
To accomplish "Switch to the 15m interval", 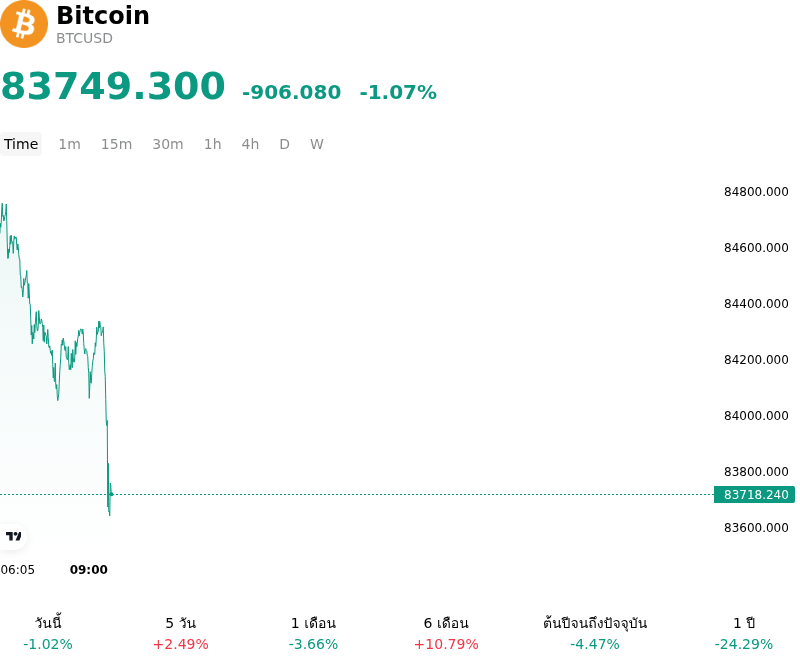I will (x=116, y=144).
